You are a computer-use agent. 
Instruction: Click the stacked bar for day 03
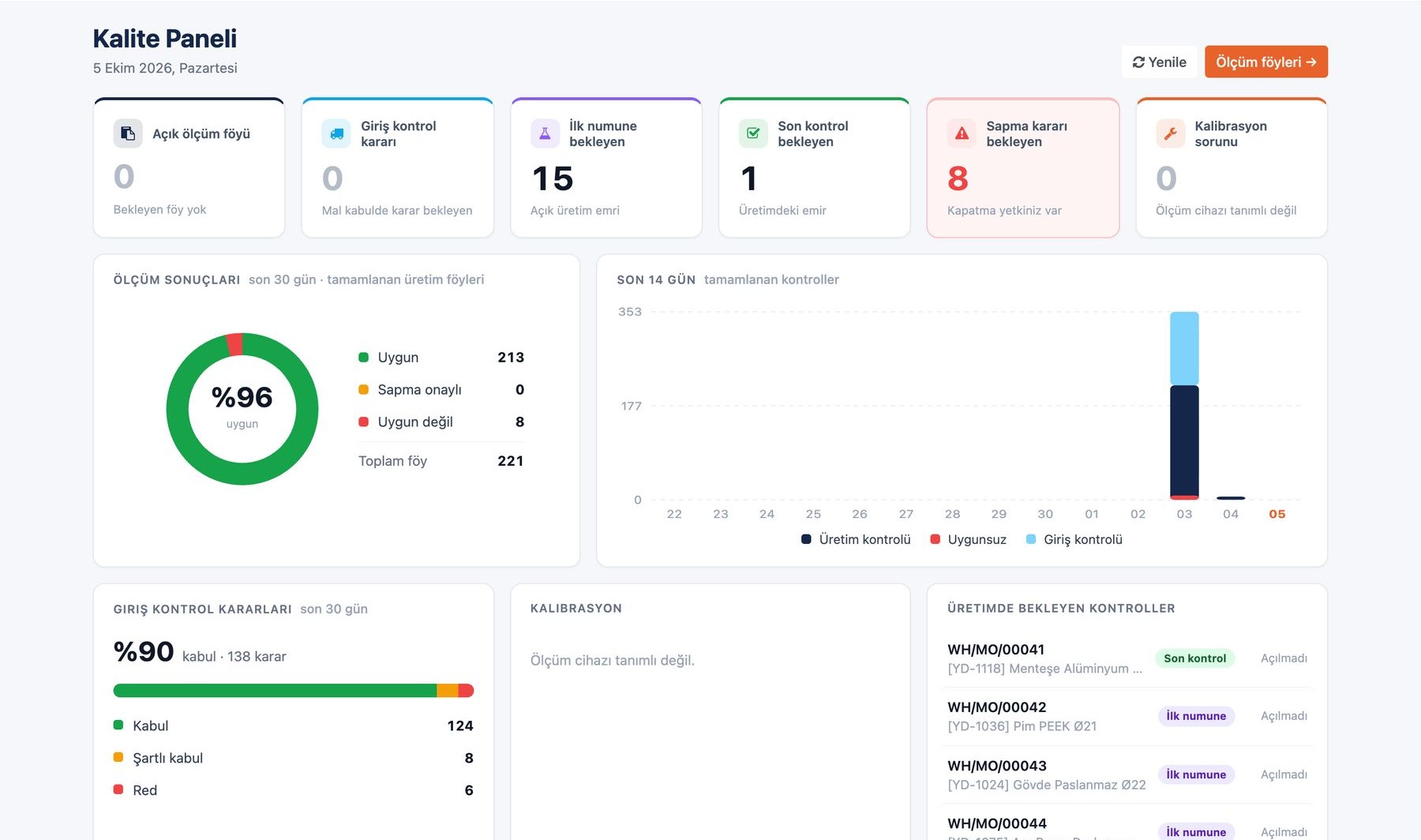[x=1184, y=406]
